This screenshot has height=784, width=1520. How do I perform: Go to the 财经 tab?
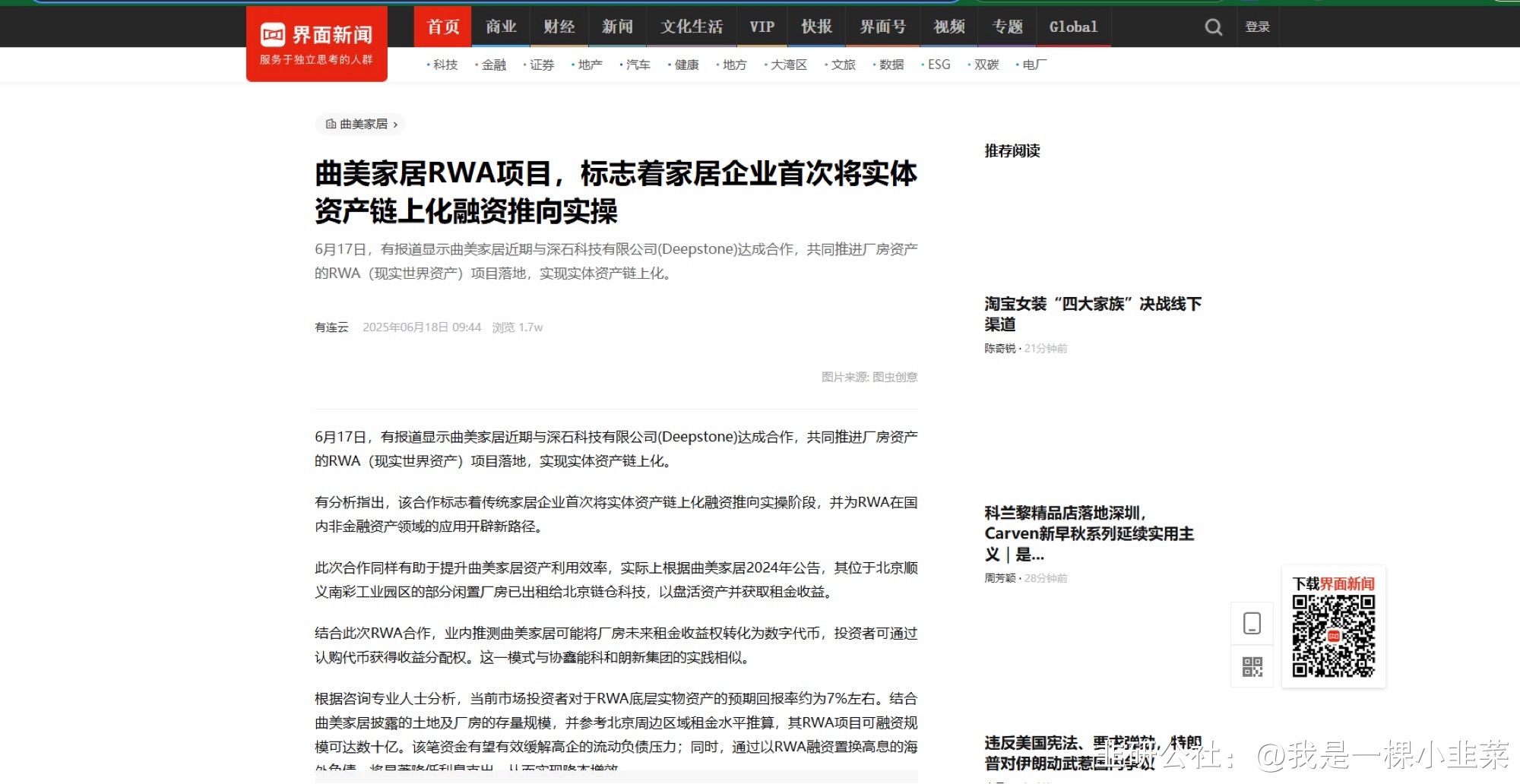(x=559, y=27)
